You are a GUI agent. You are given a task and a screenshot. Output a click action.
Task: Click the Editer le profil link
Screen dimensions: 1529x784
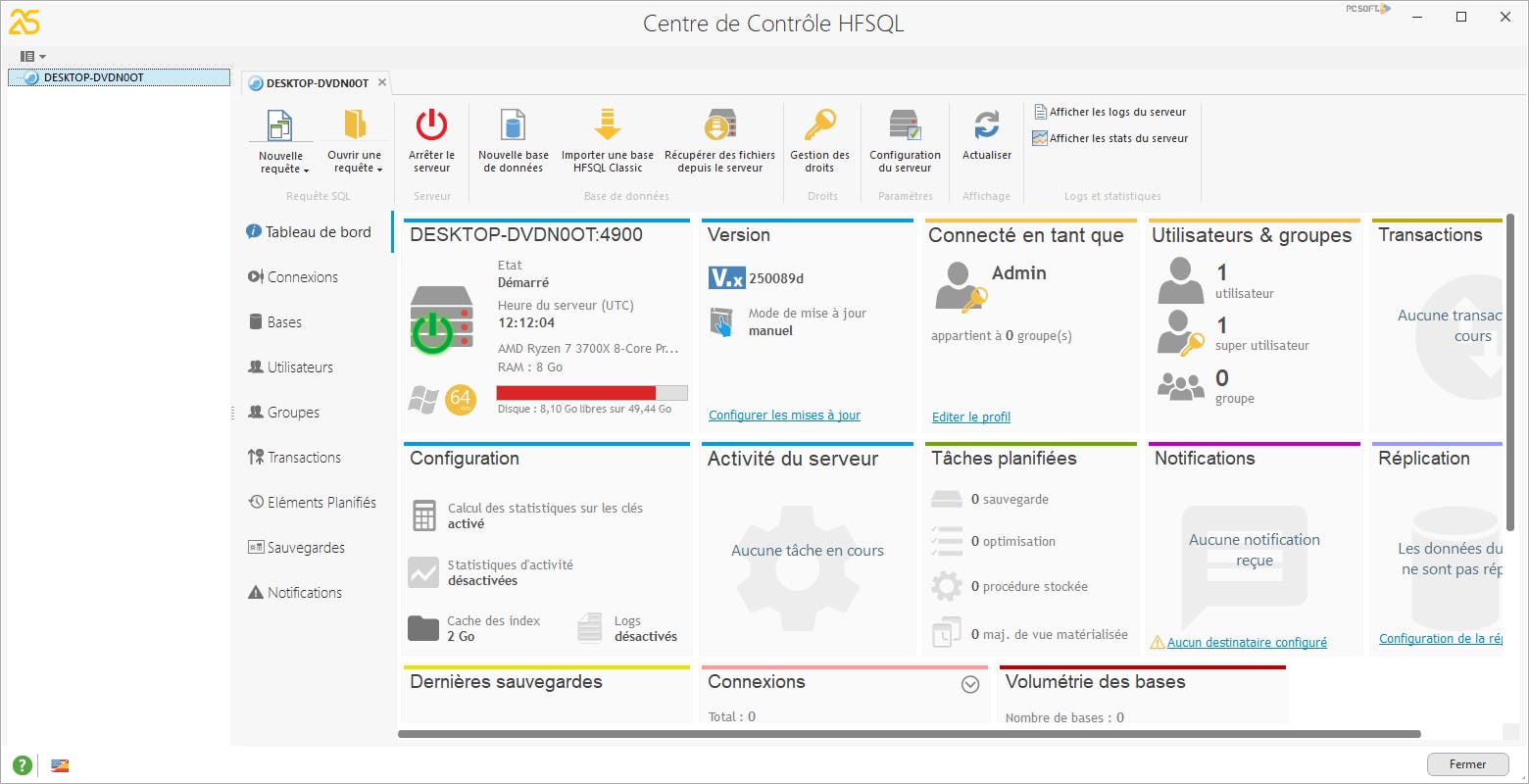point(971,417)
